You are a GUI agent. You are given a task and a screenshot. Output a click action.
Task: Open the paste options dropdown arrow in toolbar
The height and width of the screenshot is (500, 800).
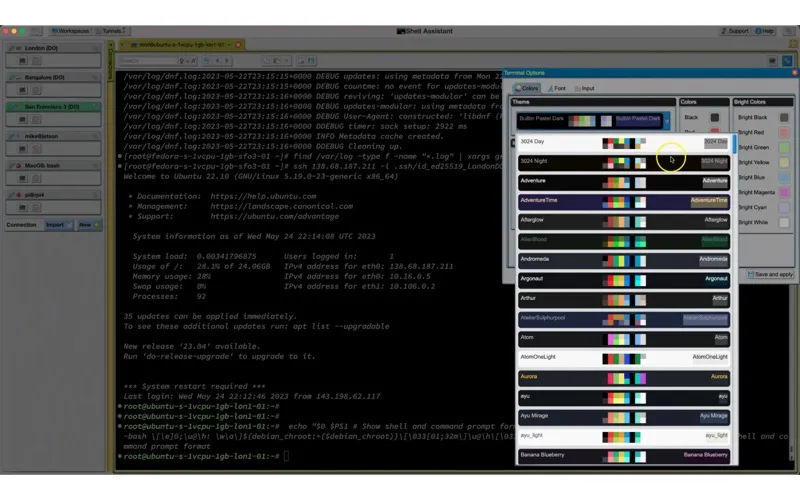point(286,61)
